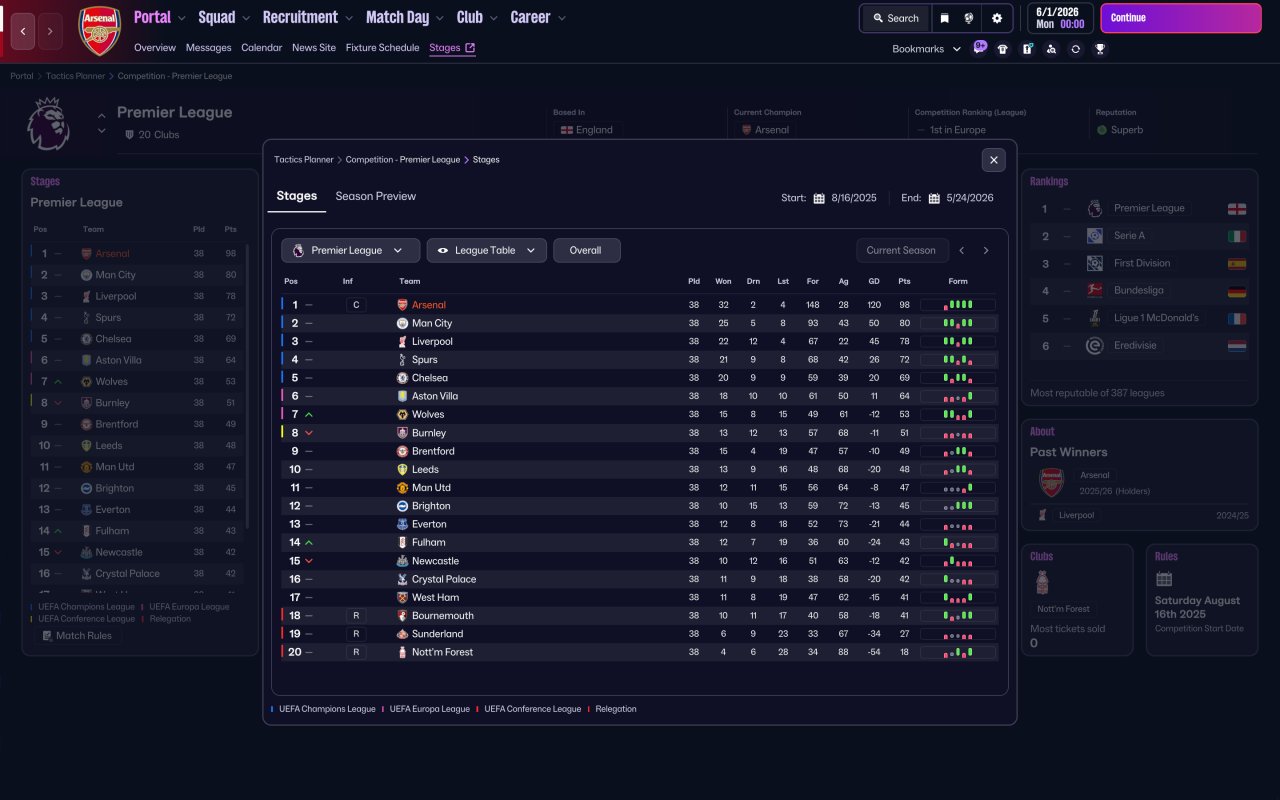
Task: Click Chelsea's crest in the modal table
Action: [x=402, y=378]
